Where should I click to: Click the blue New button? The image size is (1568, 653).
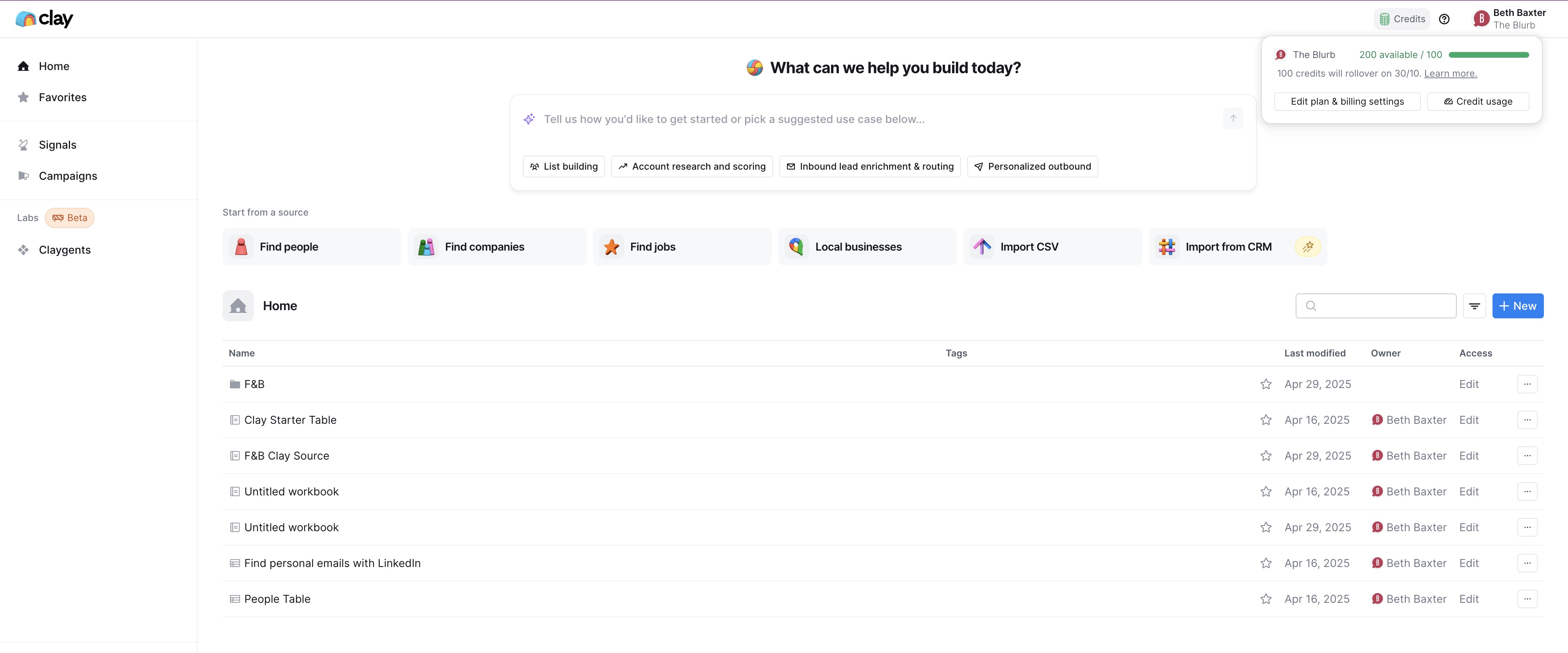pos(1517,306)
